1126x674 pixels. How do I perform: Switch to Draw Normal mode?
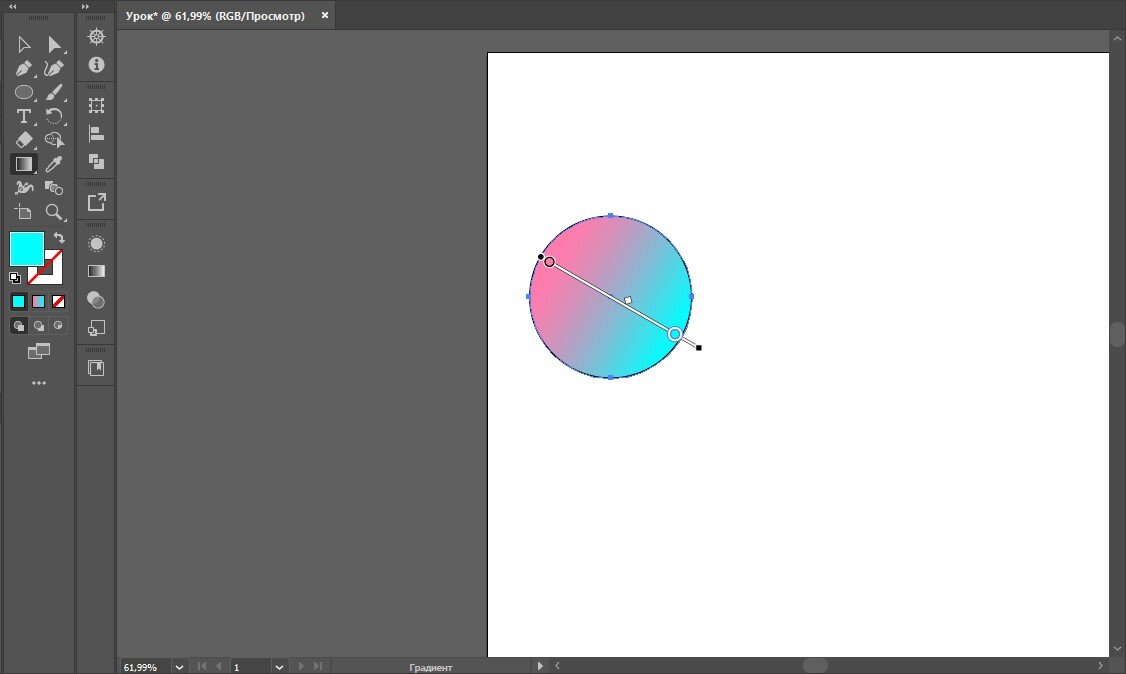19,326
